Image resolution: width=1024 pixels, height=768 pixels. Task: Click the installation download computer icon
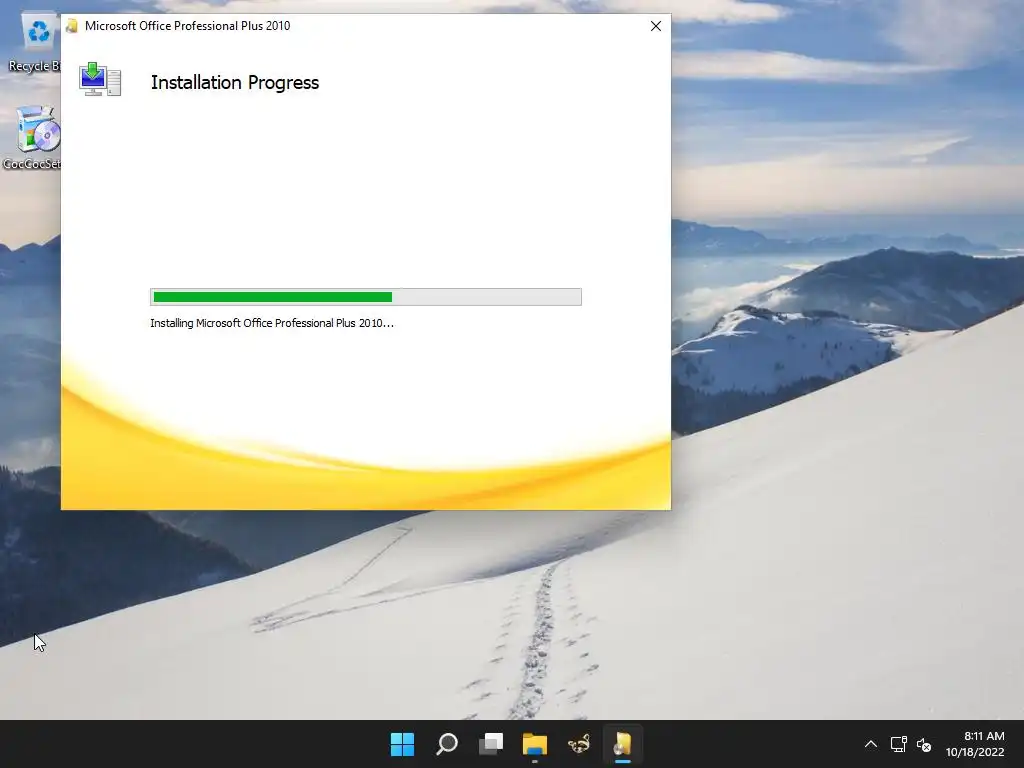click(100, 80)
